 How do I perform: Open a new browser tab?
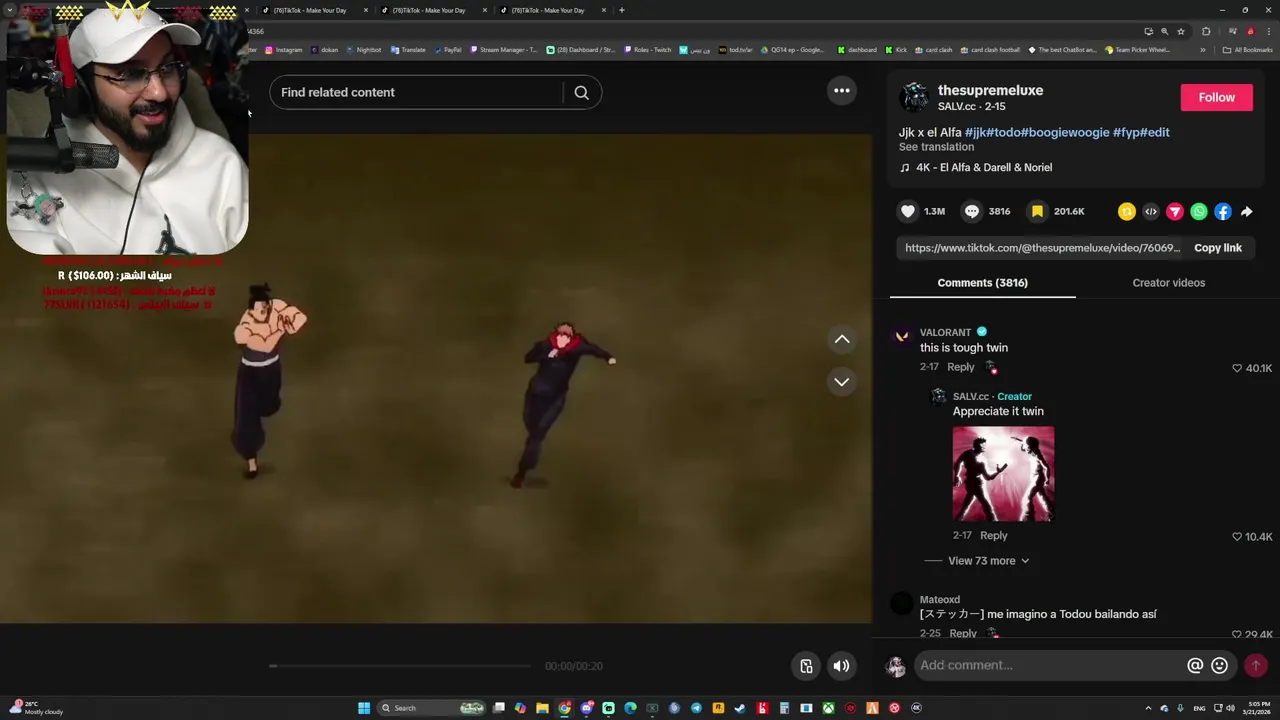coord(622,10)
